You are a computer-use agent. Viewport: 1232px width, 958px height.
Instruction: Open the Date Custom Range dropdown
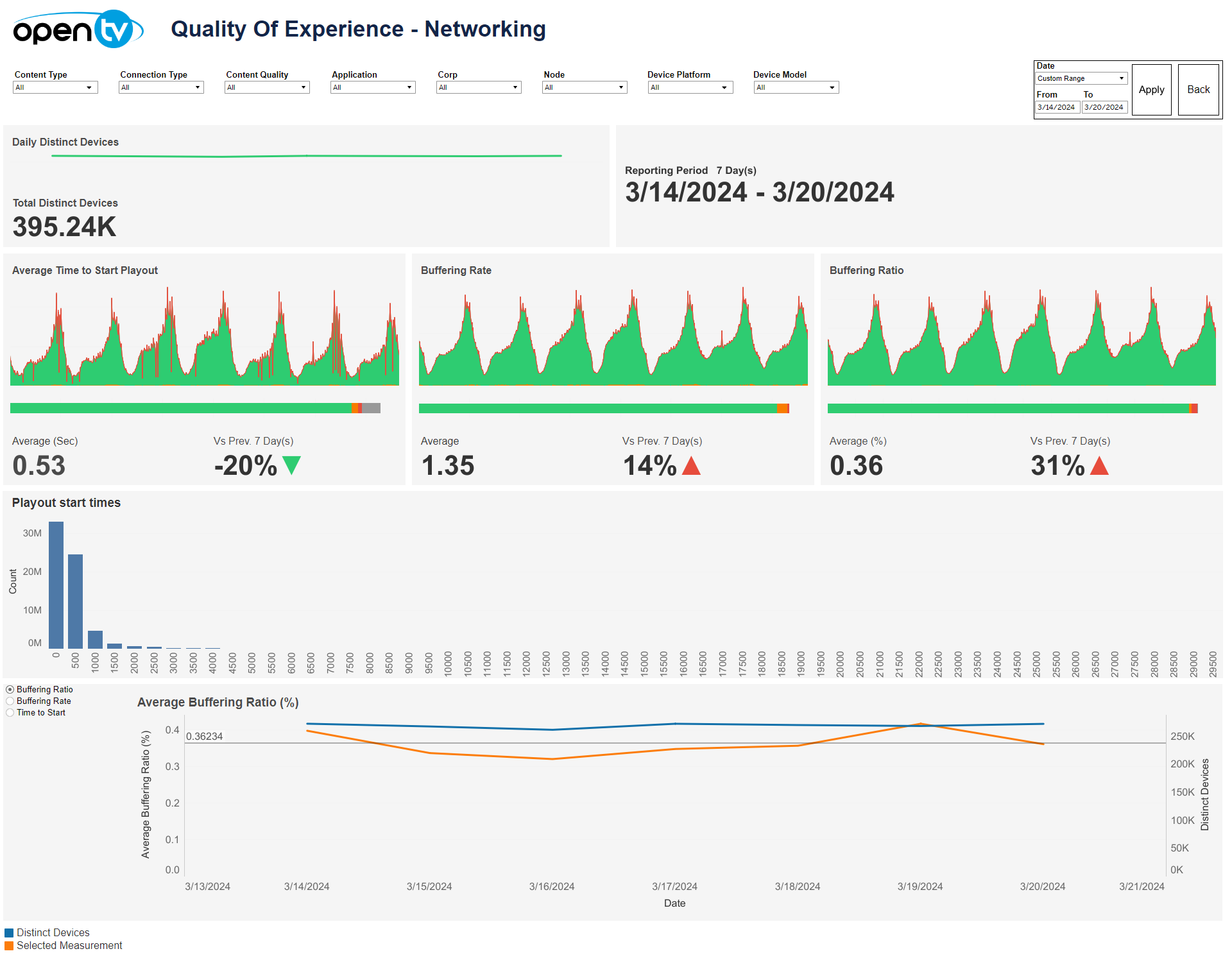(x=1081, y=78)
